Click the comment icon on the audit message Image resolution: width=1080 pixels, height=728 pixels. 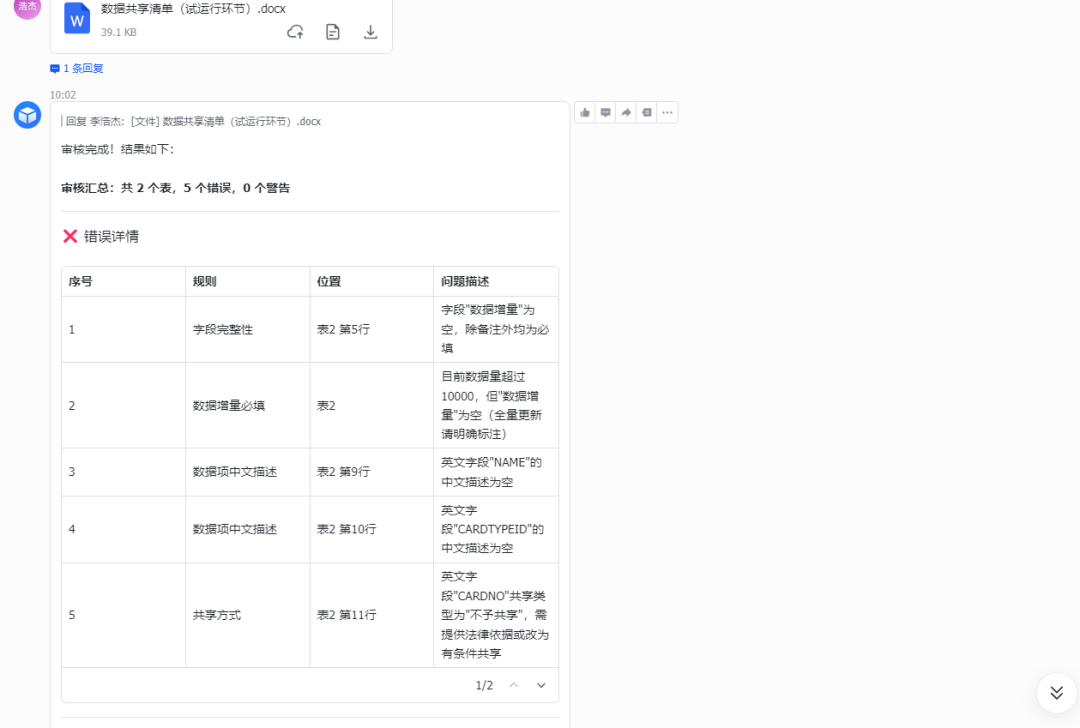pyautogui.click(x=605, y=112)
